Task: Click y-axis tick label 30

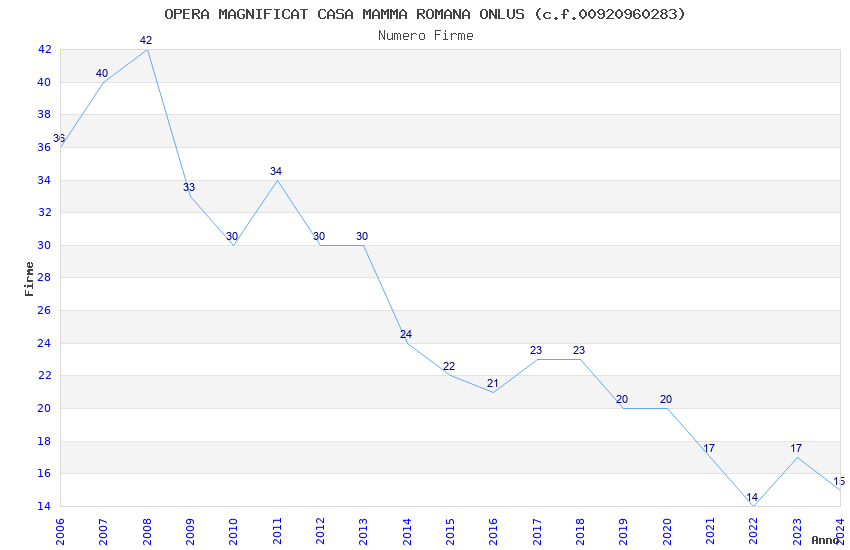Action: (x=44, y=245)
